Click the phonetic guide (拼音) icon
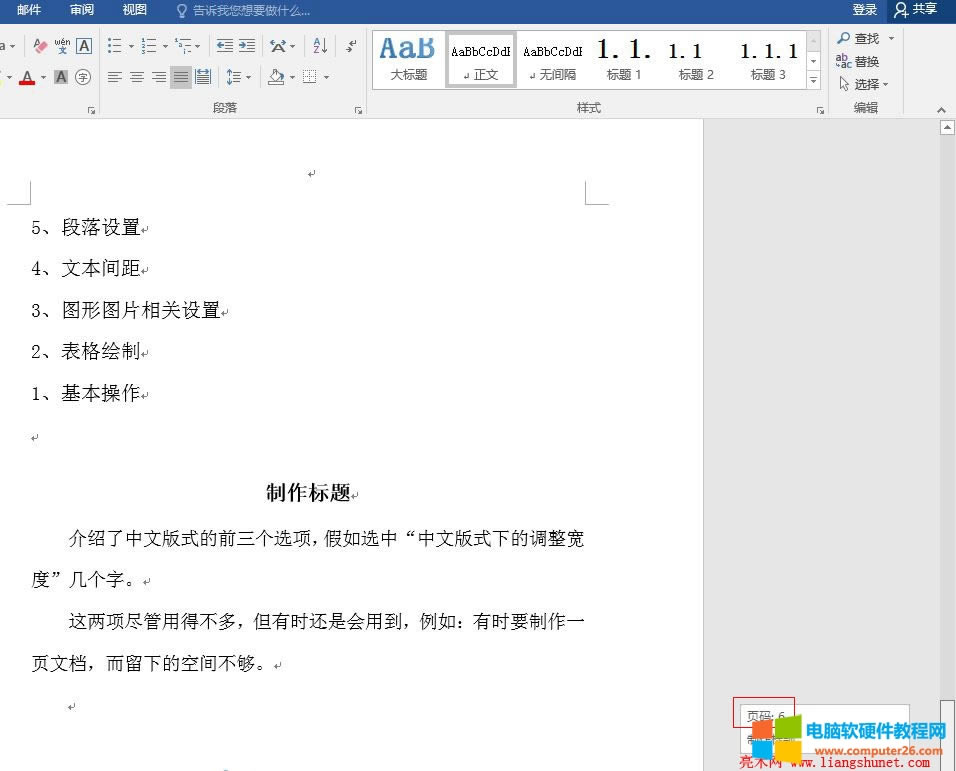956x771 pixels. [62, 46]
